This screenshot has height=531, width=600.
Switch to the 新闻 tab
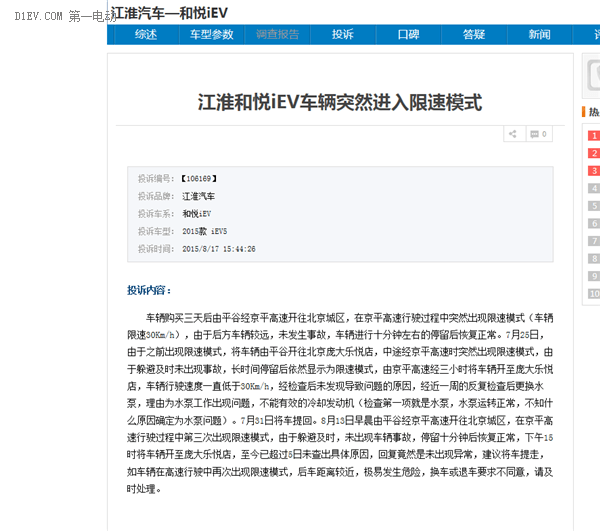coord(540,34)
